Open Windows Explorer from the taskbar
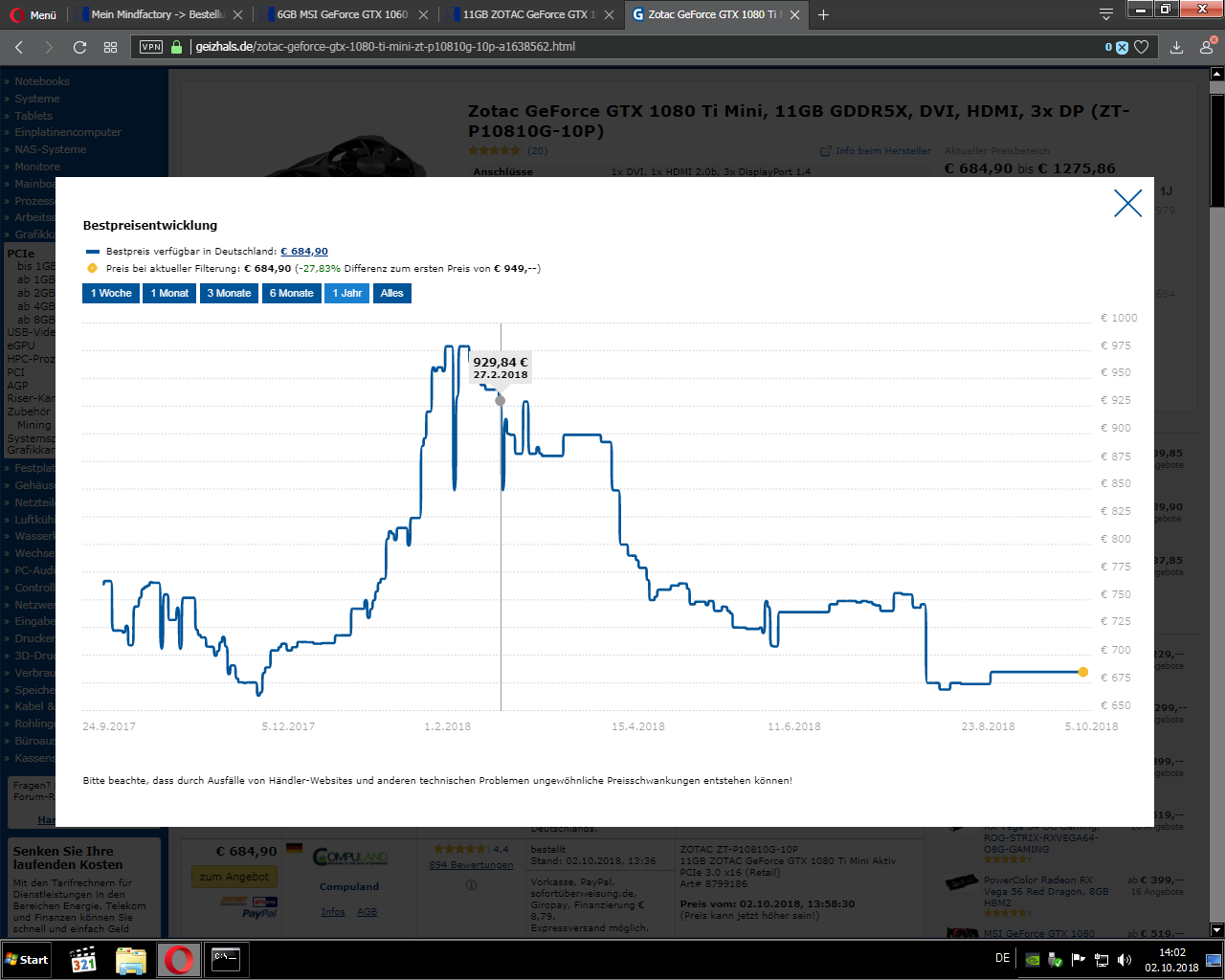 point(131,960)
